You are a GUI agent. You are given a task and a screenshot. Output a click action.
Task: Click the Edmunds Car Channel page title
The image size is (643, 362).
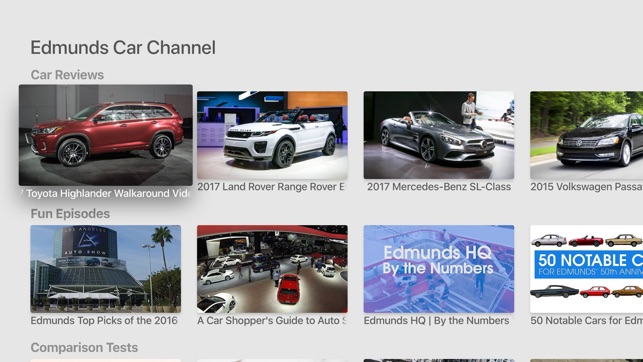(123, 48)
